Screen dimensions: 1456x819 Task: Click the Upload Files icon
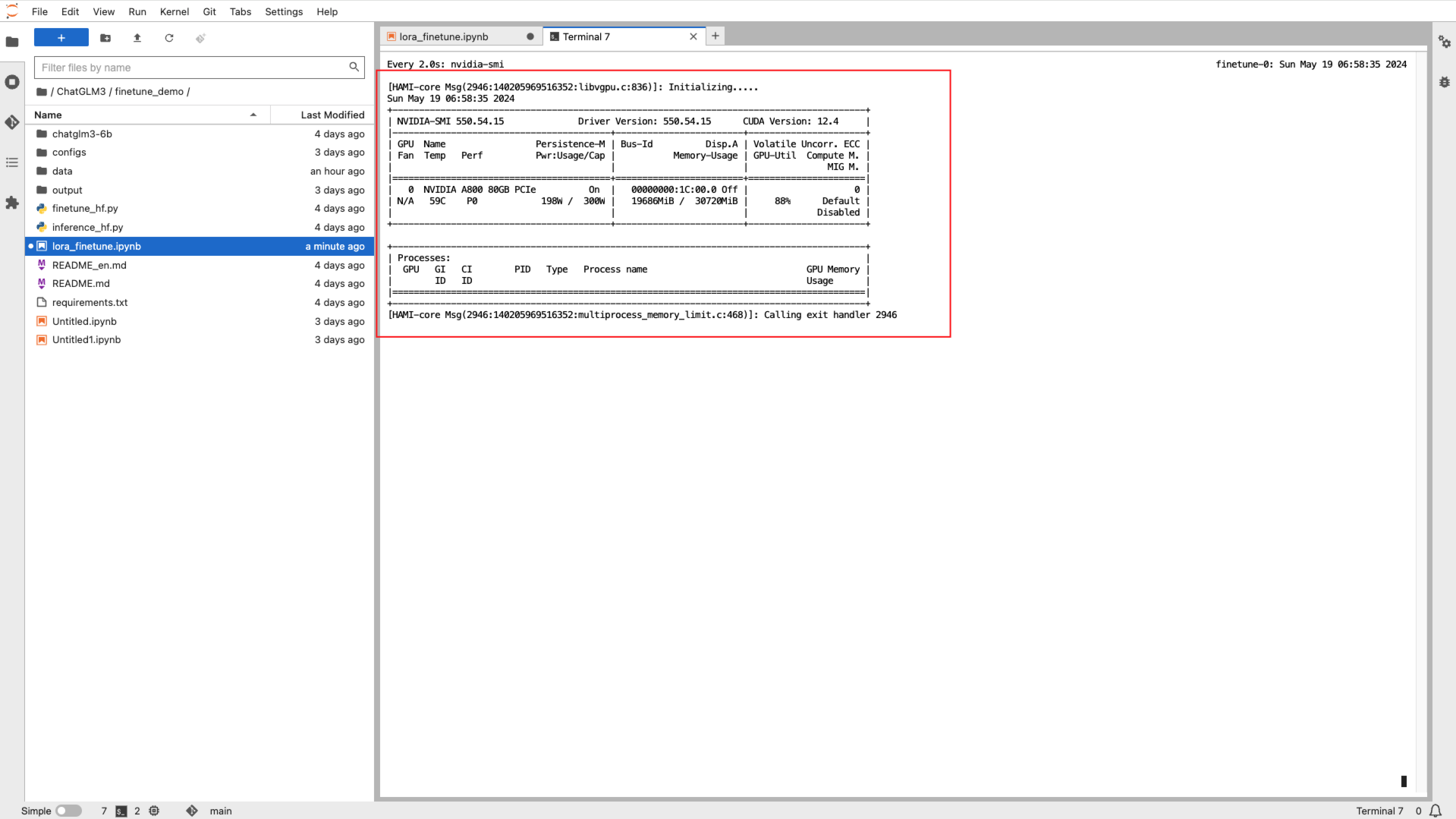coord(137,38)
